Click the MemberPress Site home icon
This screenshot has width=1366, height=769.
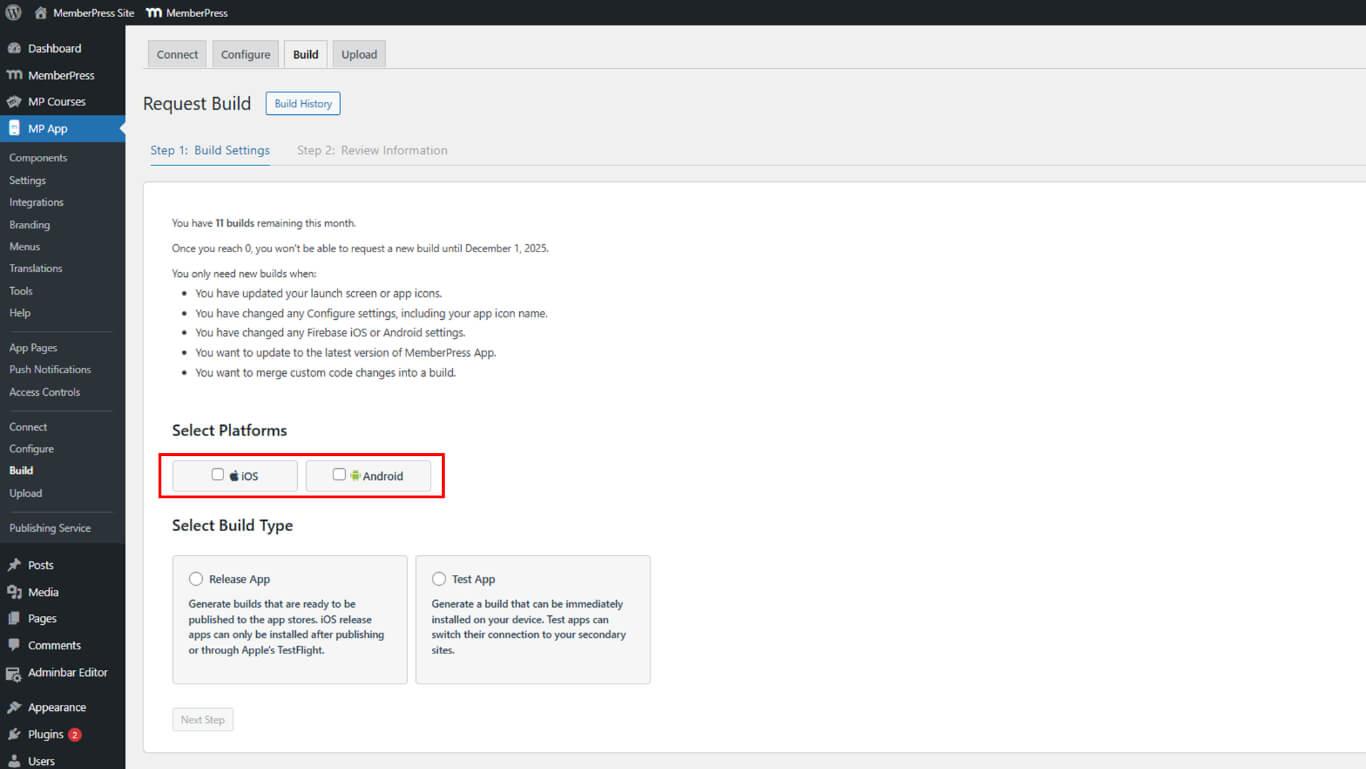point(40,13)
